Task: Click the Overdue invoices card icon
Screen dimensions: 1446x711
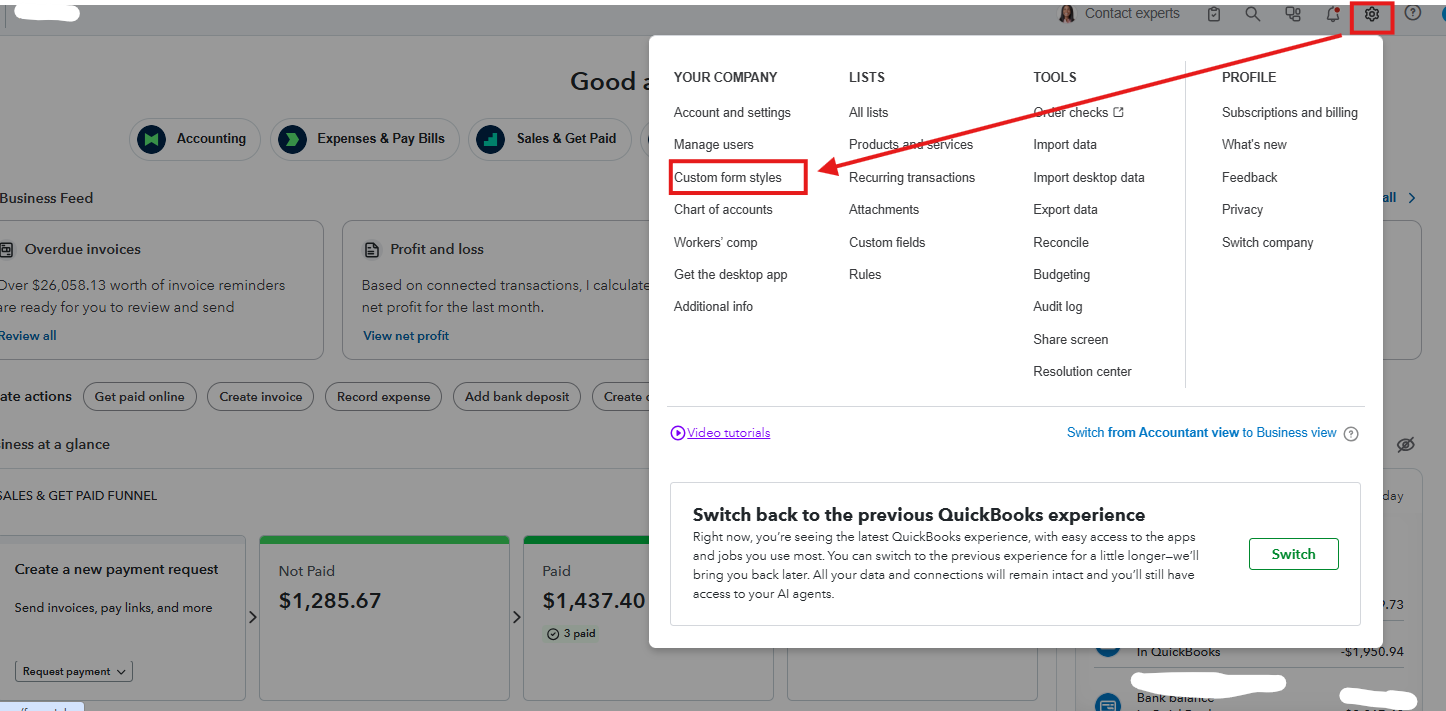Action: click(x=7, y=249)
